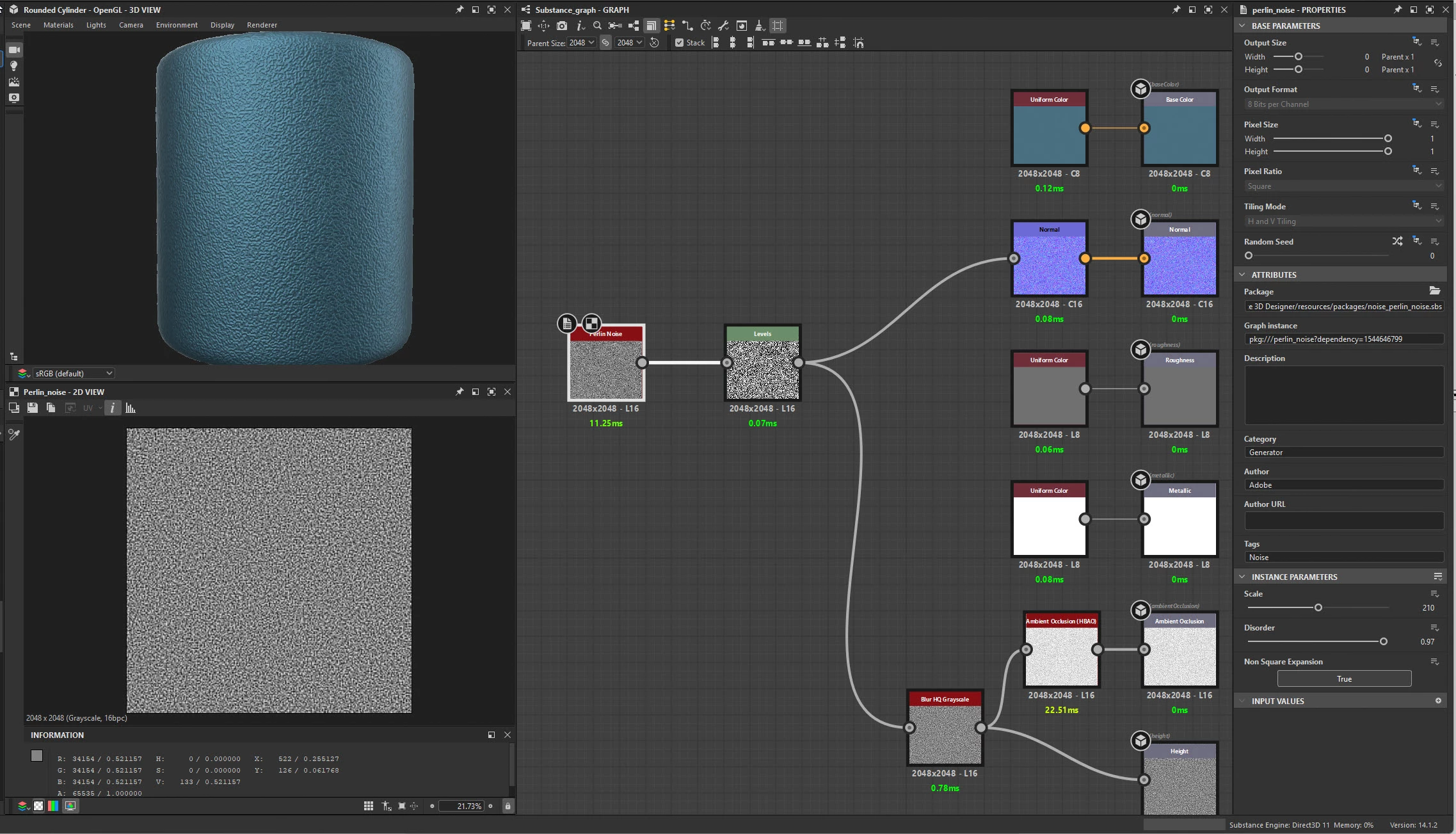Show the histogram in the 2D view

point(131,408)
